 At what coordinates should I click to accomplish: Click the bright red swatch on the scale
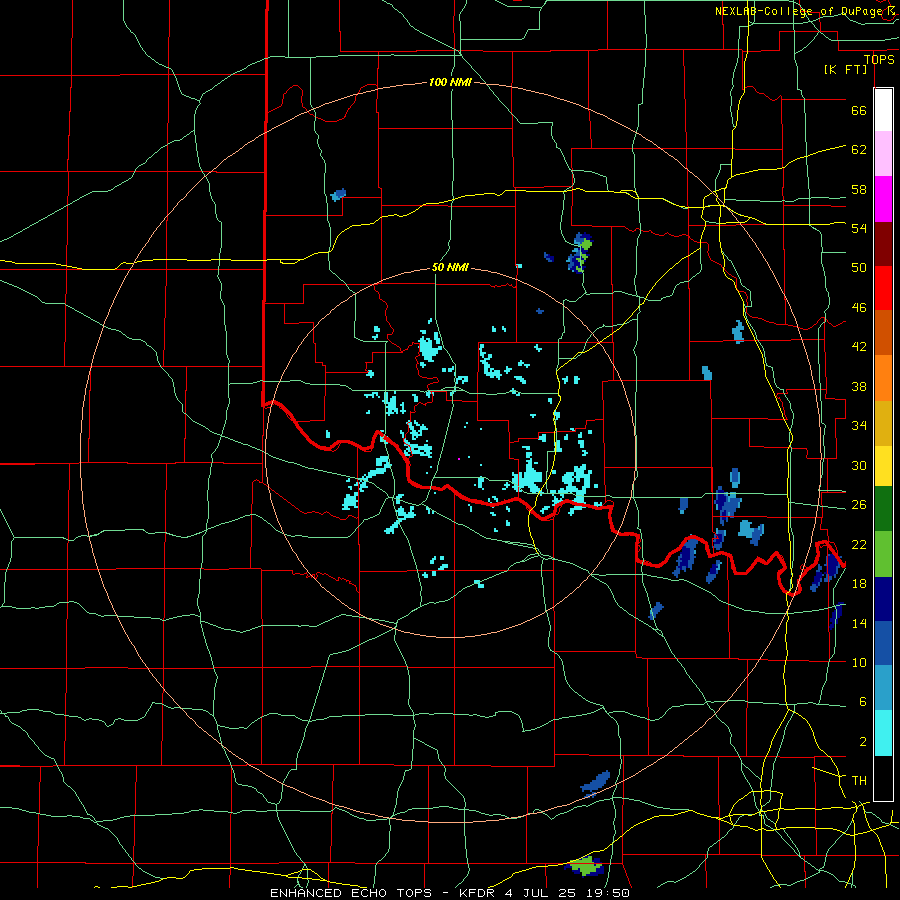pos(883,288)
